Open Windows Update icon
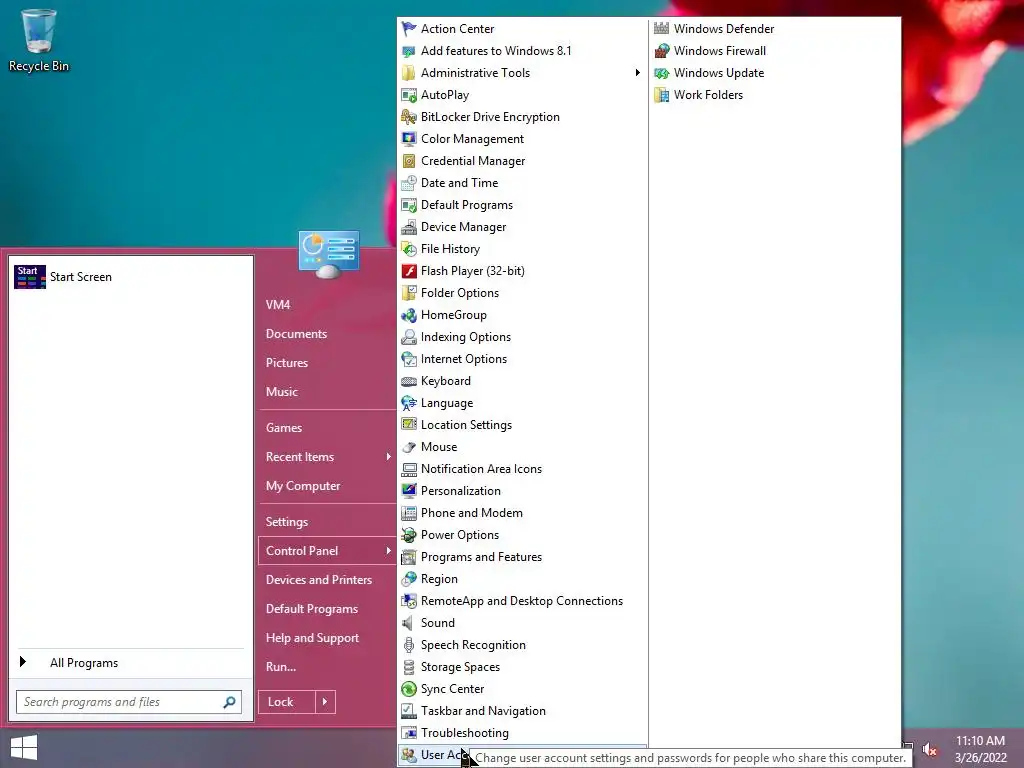The height and width of the screenshot is (768, 1024). tap(662, 73)
